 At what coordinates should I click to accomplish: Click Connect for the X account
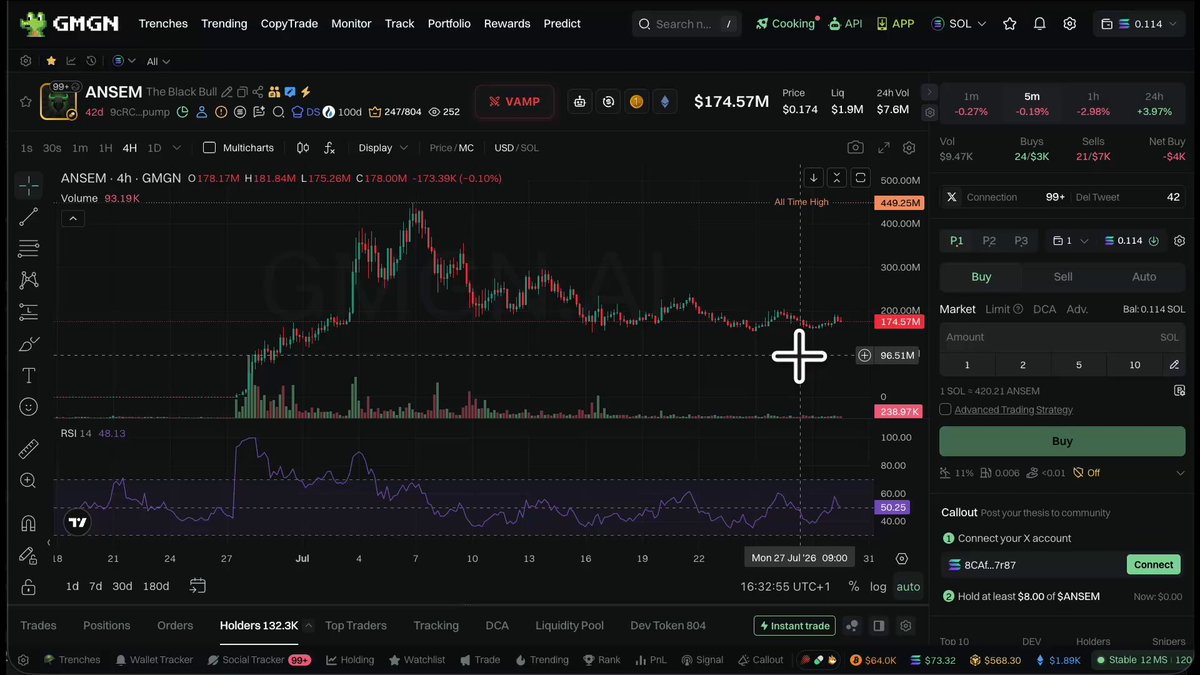pyautogui.click(x=1153, y=565)
